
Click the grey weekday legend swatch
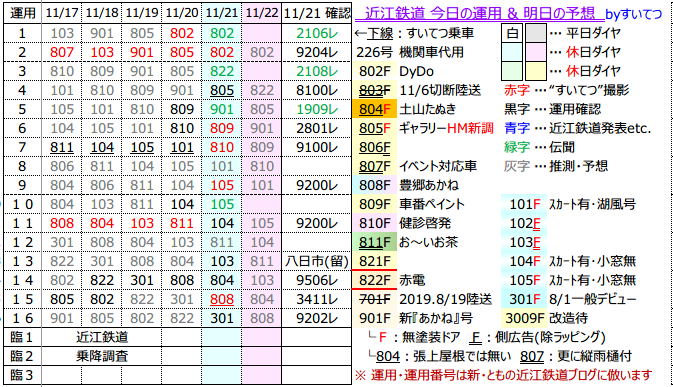pos(536,33)
